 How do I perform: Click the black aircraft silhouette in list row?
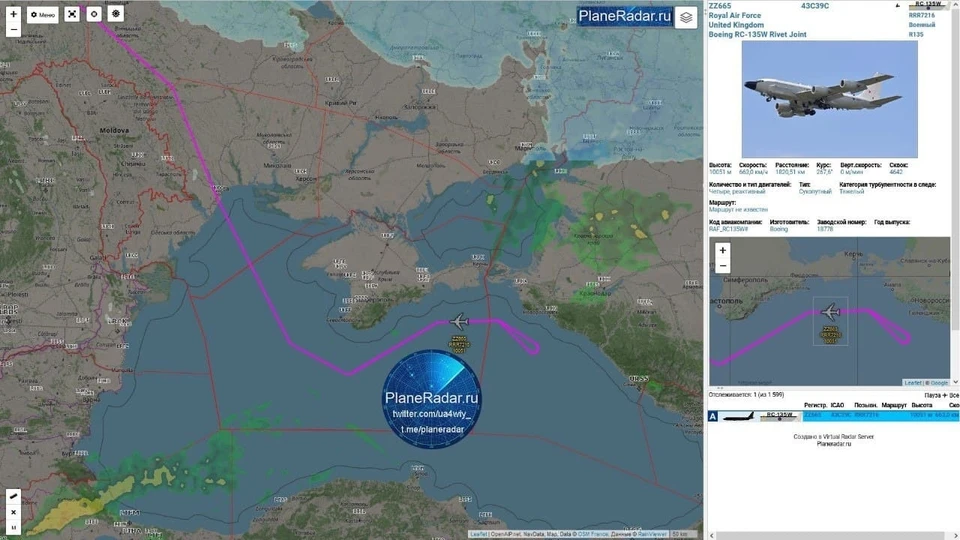click(x=738, y=416)
